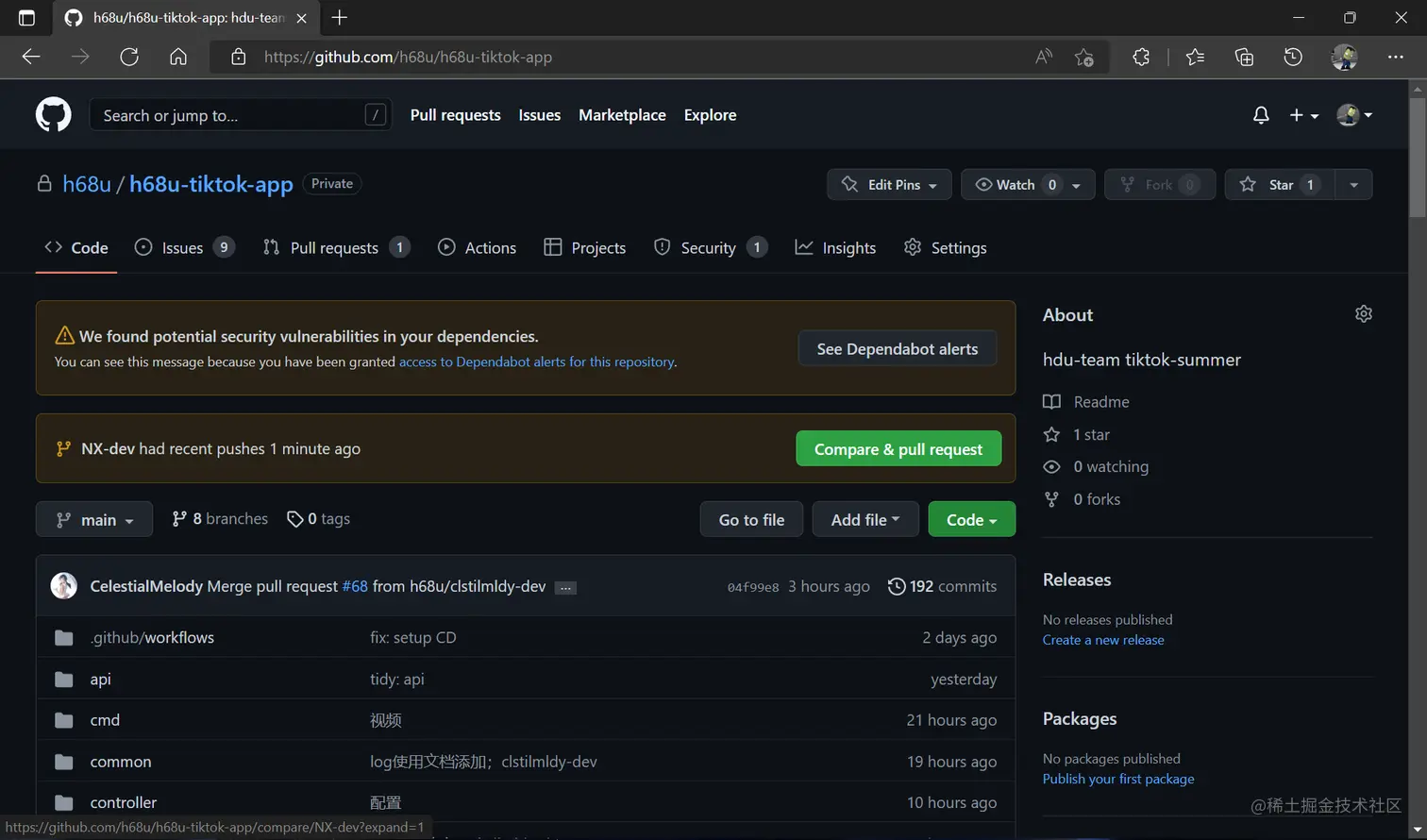This screenshot has height=840, width=1427.
Task: Open the browser favorites list icon
Action: coord(1195,57)
